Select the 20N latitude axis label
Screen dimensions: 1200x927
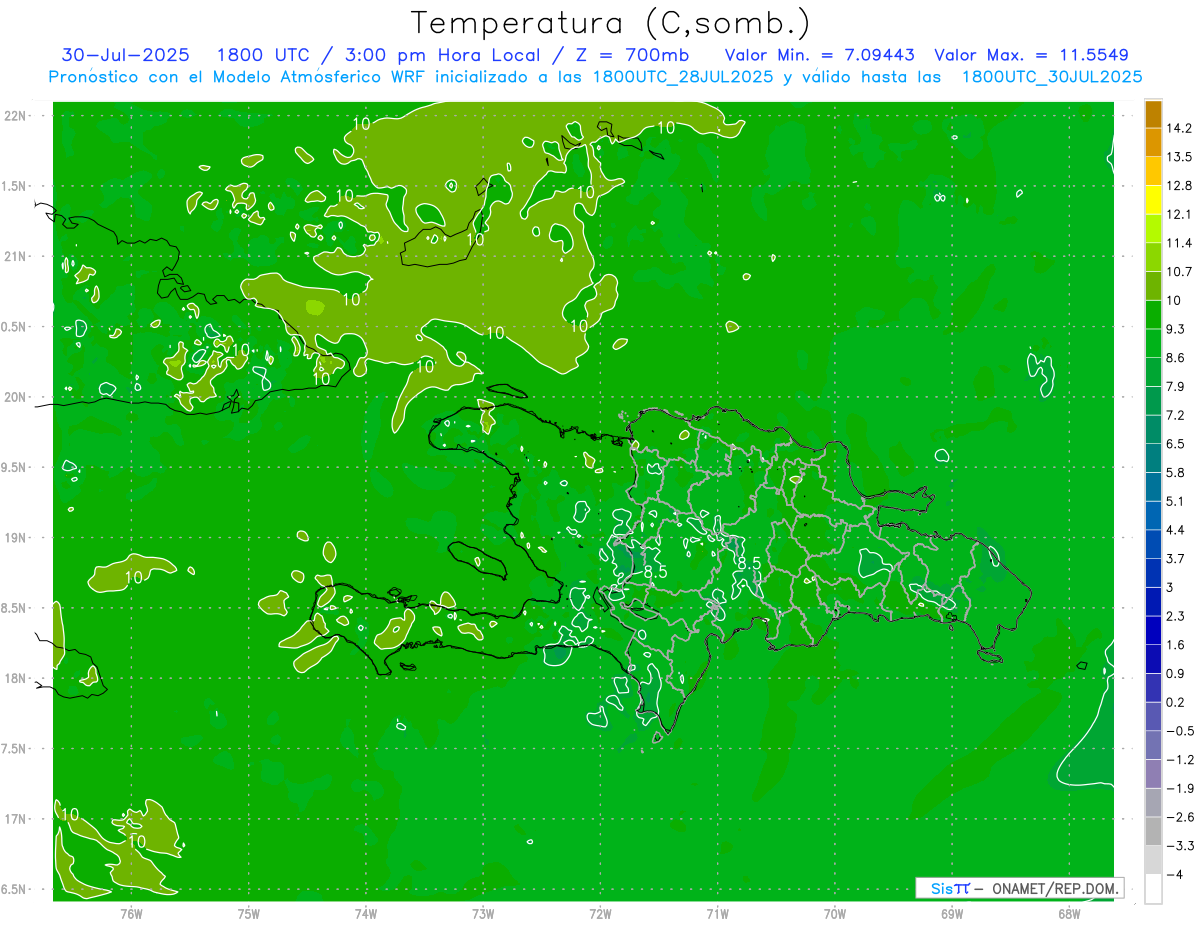coord(15,397)
